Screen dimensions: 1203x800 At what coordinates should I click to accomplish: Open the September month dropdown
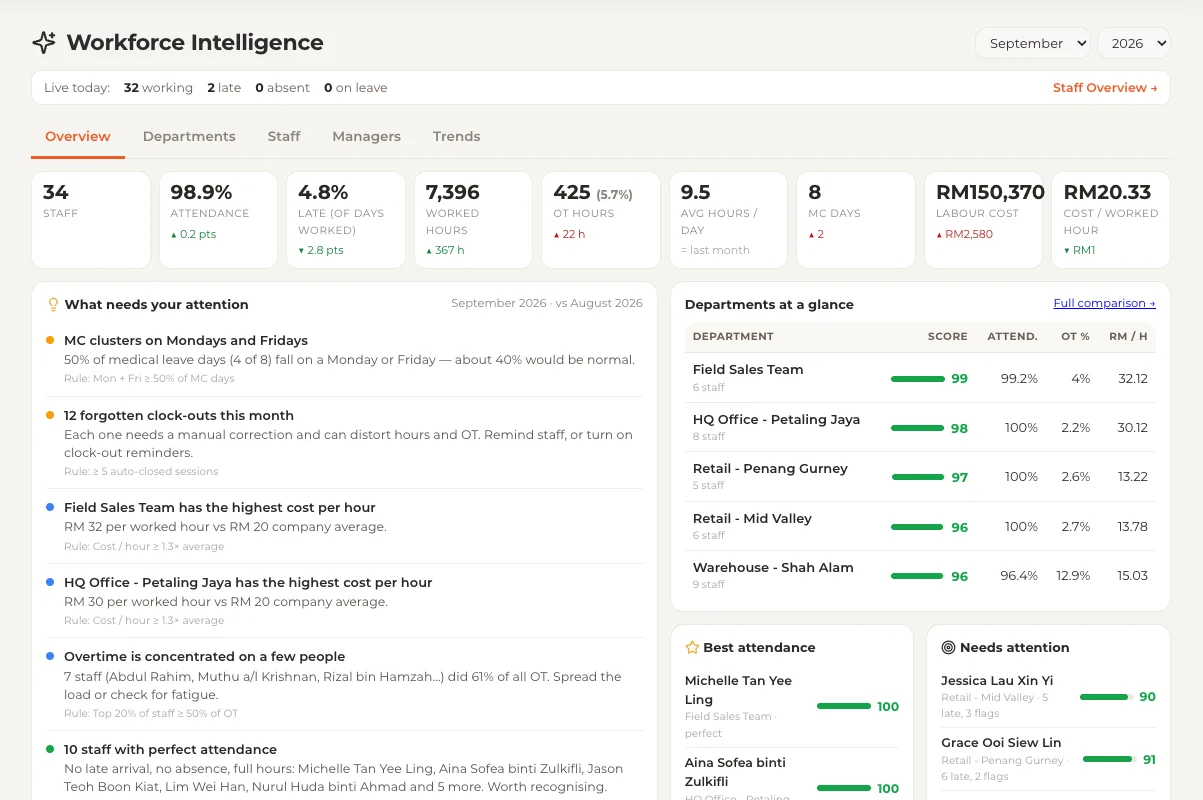point(1033,43)
